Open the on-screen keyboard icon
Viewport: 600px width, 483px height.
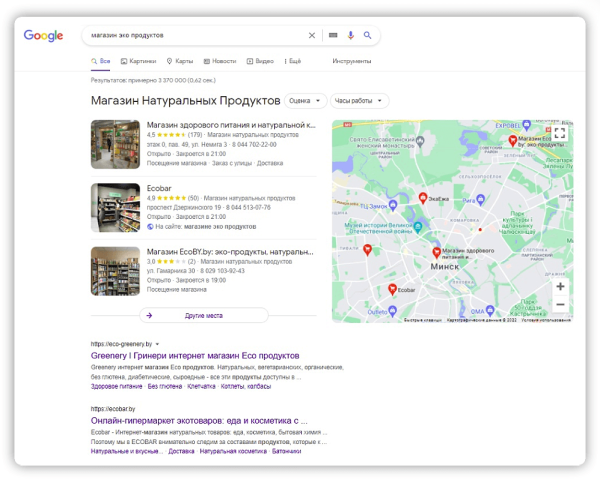[333, 35]
